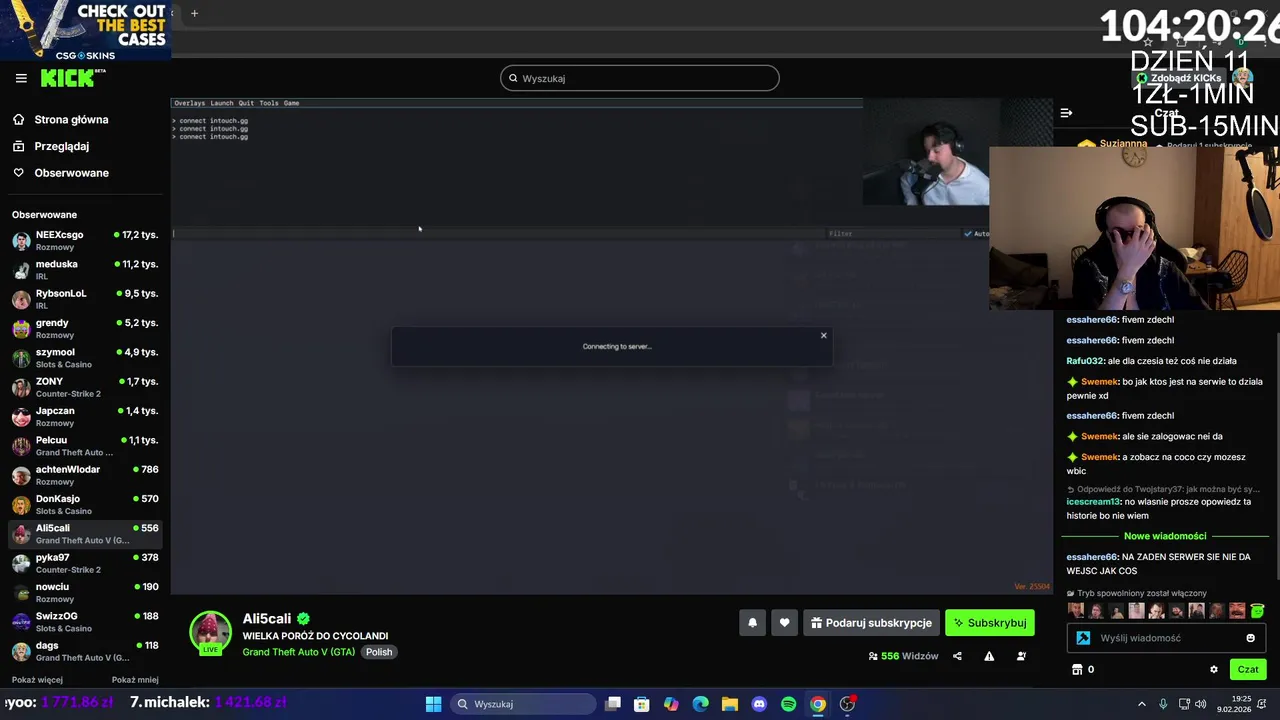Viewport: 1280px width, 720px height.
Task: Open chat settings gear
Action: (x=1214, y=670)
